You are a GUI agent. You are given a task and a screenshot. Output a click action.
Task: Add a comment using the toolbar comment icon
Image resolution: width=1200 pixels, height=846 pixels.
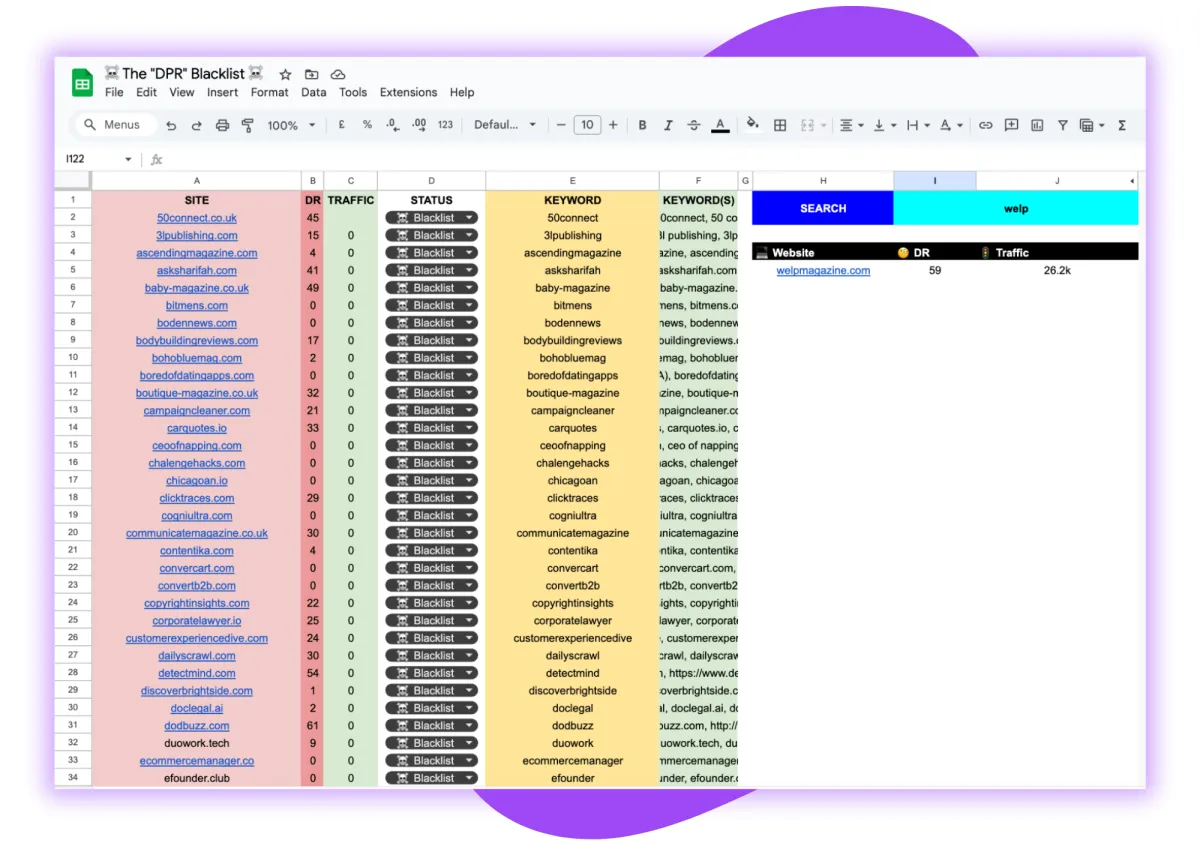point(1011,125)
